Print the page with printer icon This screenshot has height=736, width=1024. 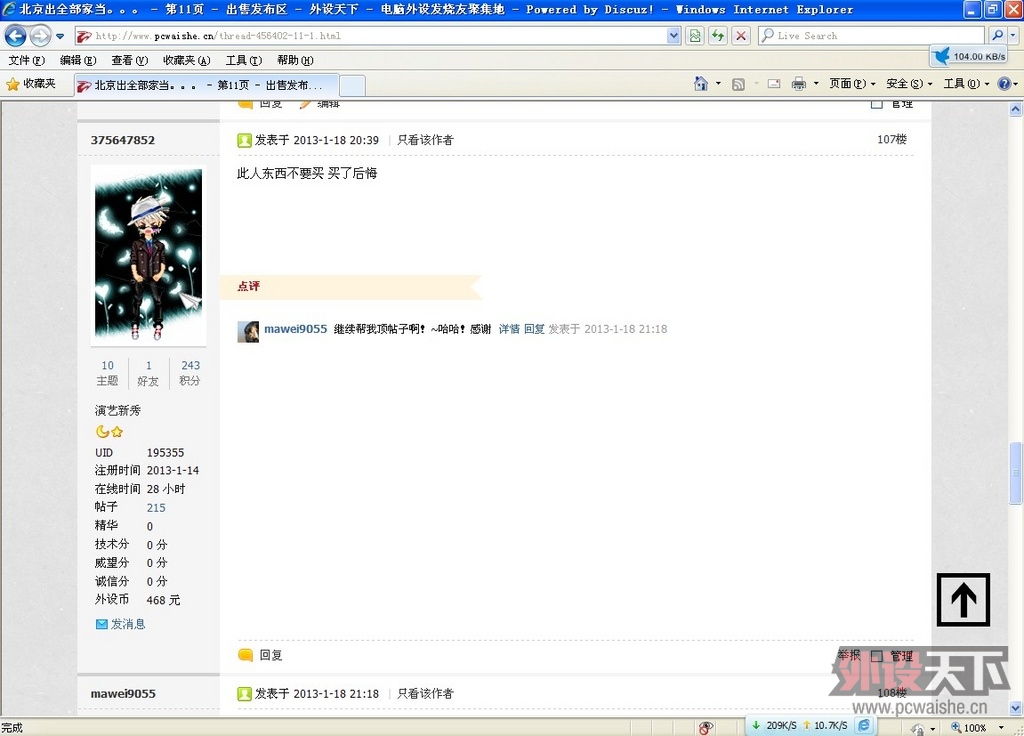(x=798, y=84)
